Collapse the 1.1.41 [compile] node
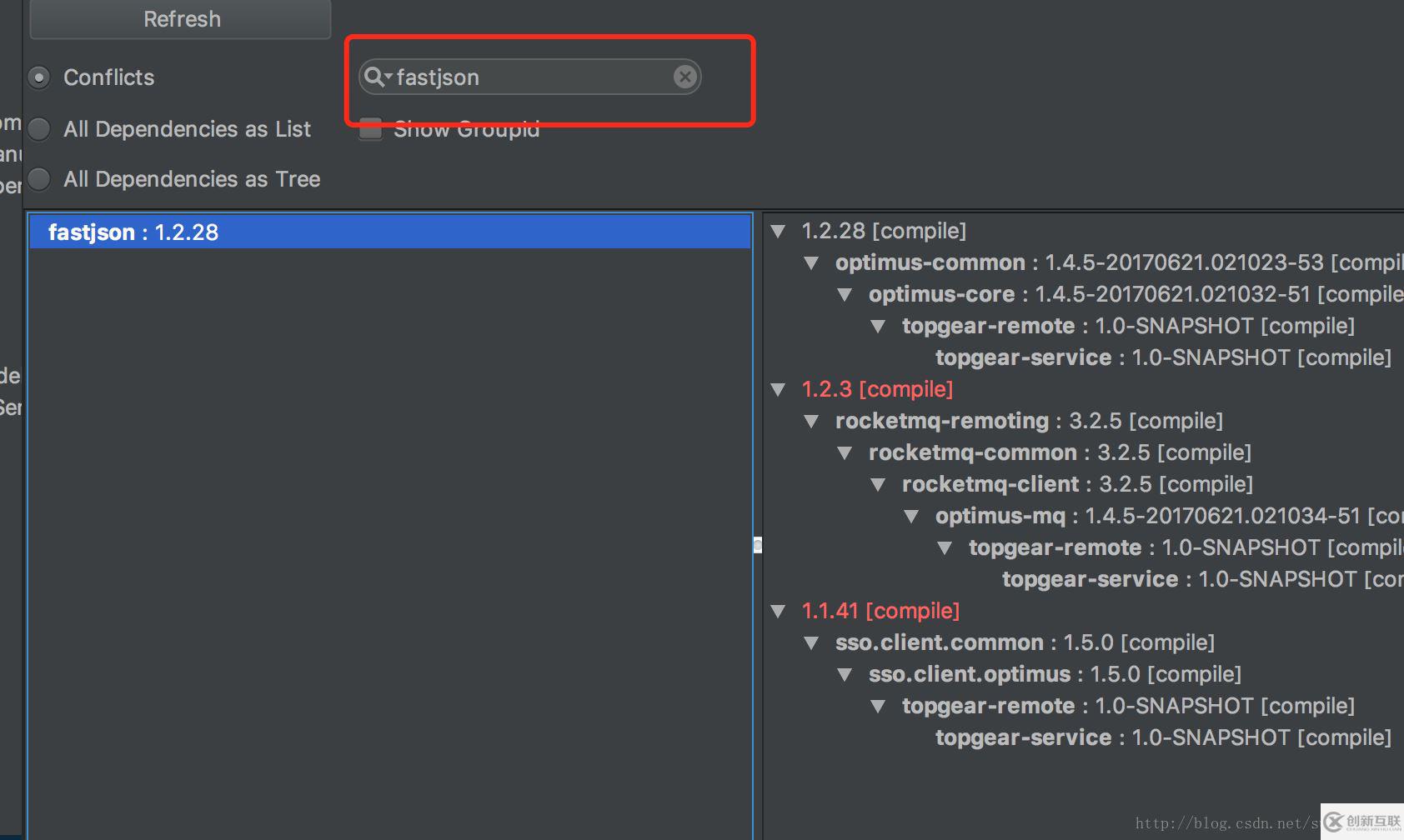 click(779, 612)
